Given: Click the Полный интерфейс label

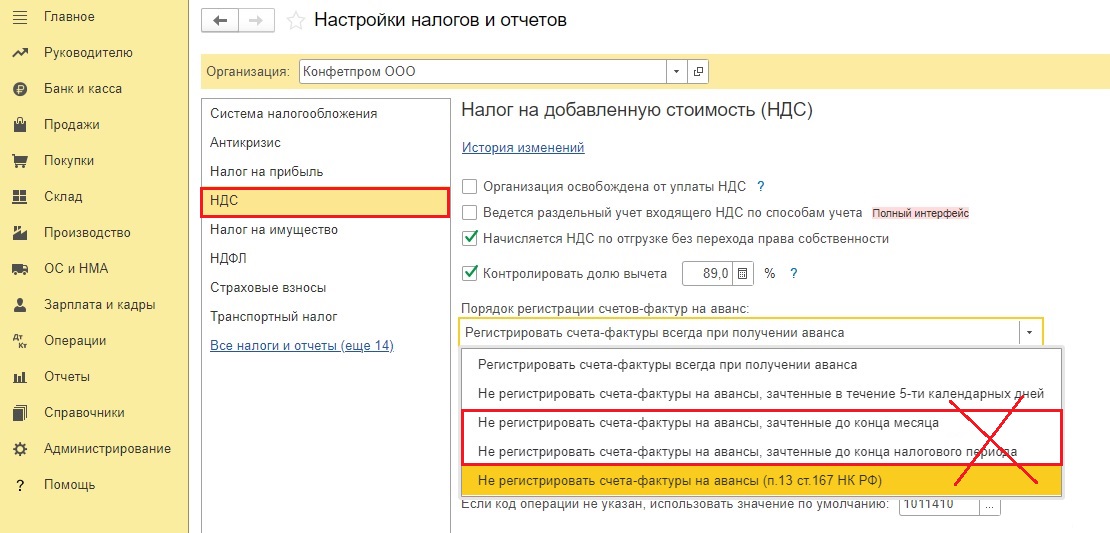Looking at the screenshot, I should (x=920, y=212).
